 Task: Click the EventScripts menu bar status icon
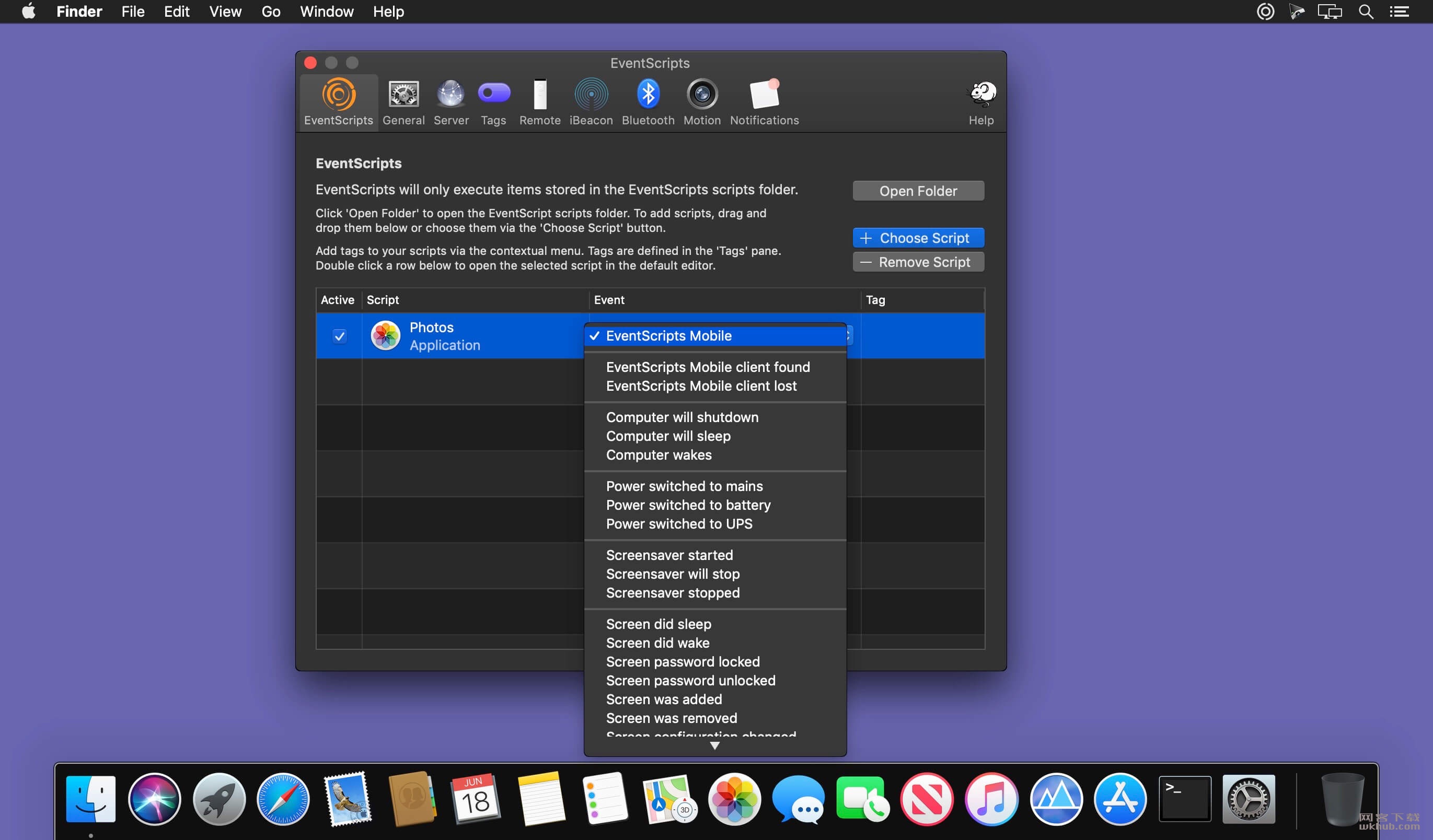coord(1265,11)
